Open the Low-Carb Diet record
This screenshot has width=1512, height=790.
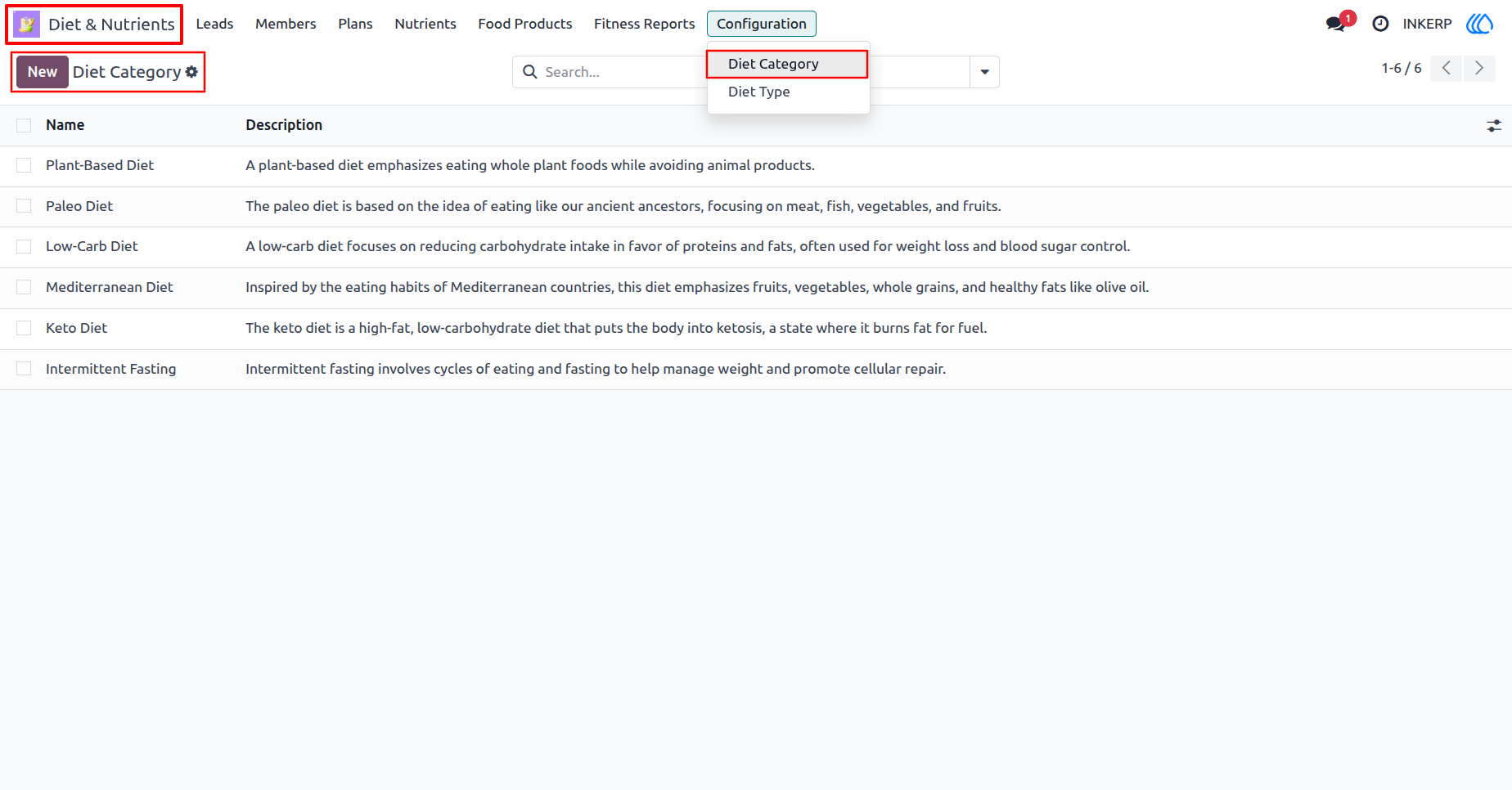coord(92,246)
